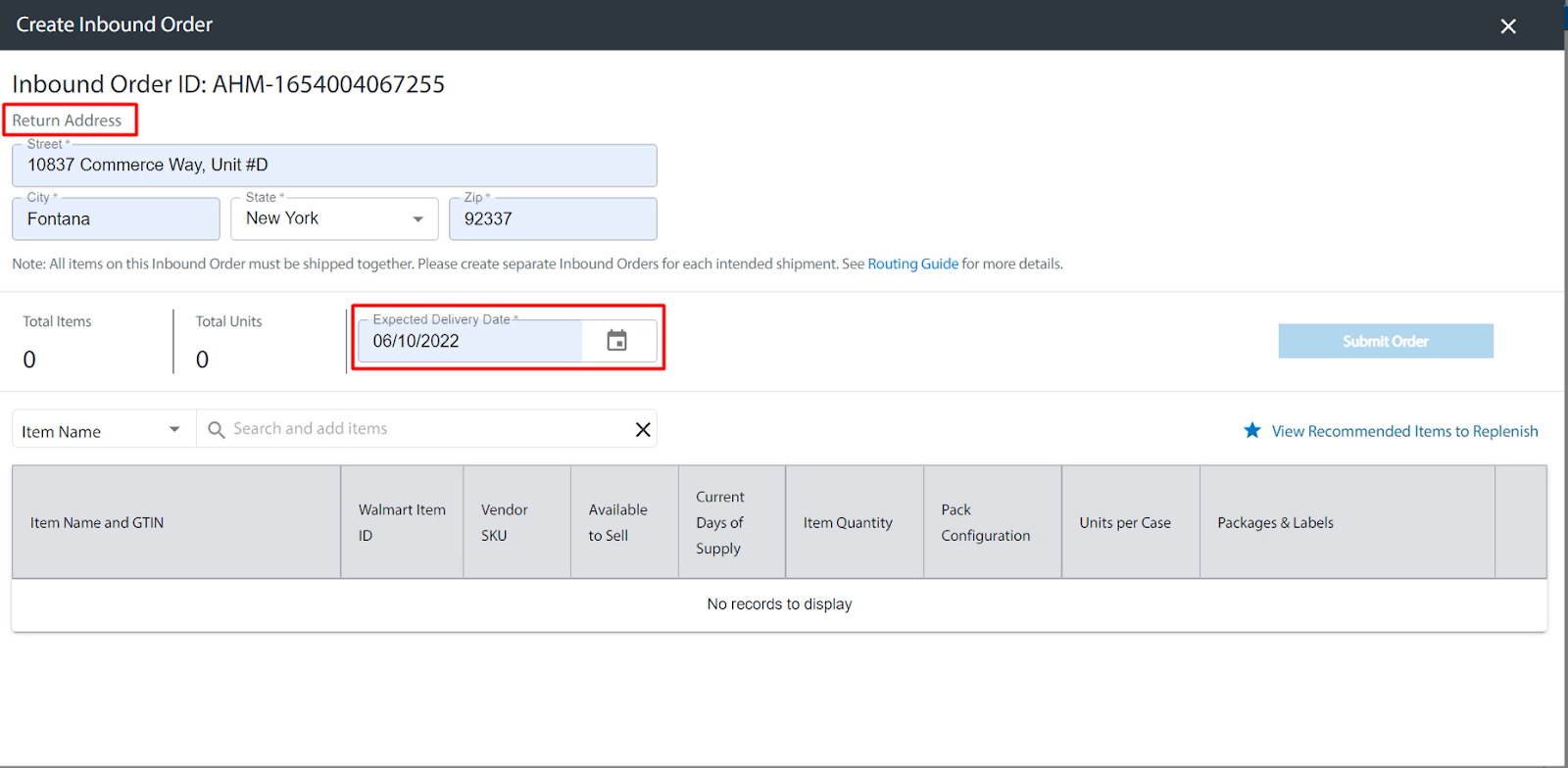Open the calendar date picker icon

click(x=616, y=341)
